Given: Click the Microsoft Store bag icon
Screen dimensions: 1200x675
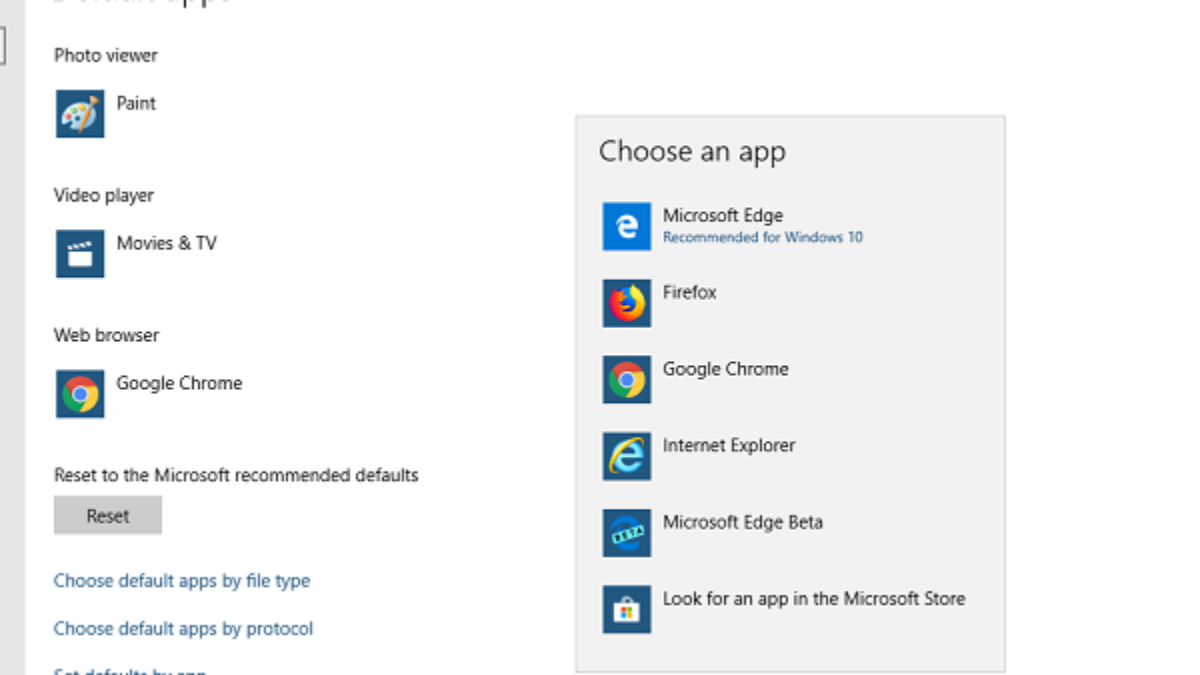Looking at the screenshot, I should [x=627, y=610].
